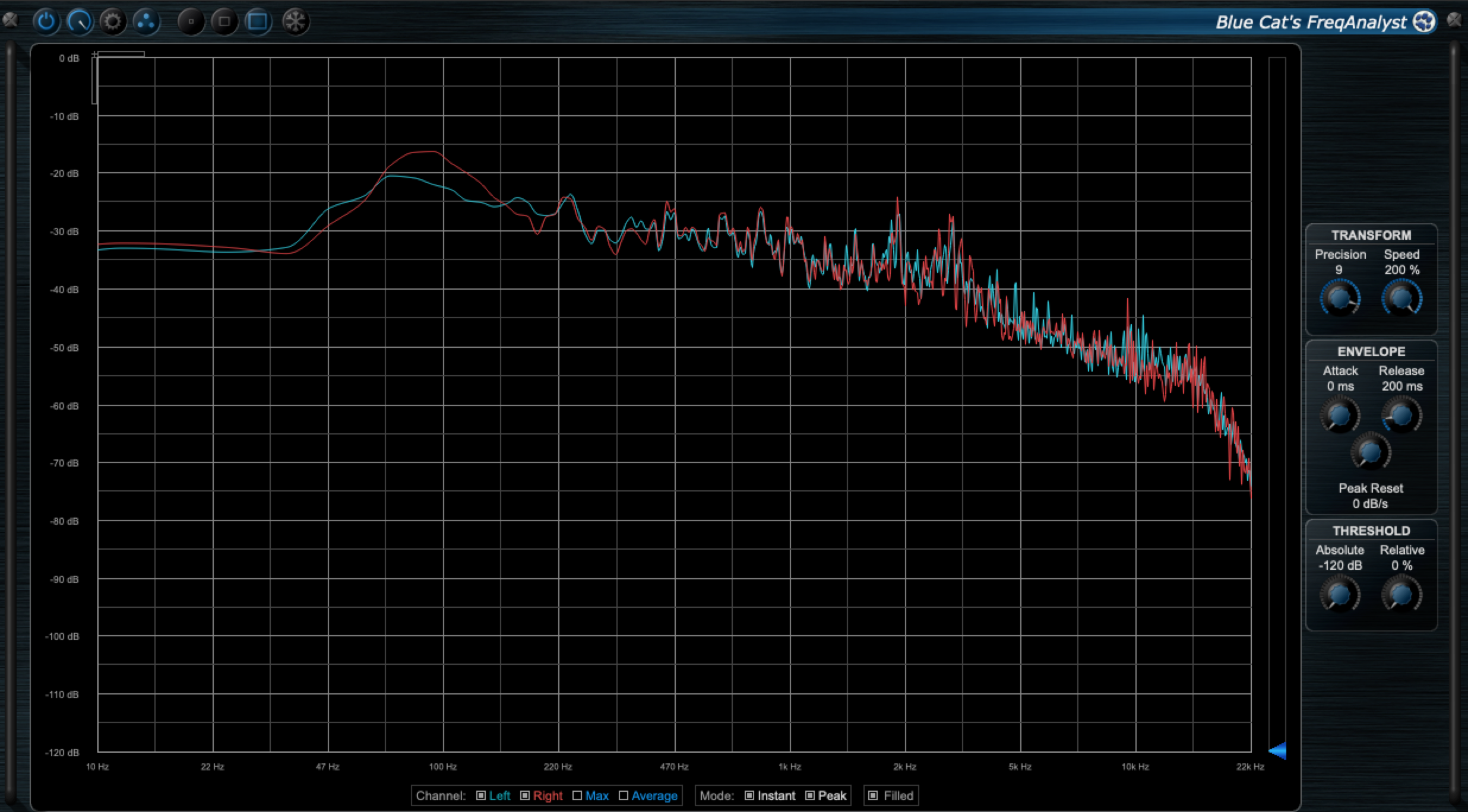This screenshot has height=812, width=1468.
Task: Uncheck the Left channel checkbox
Action: click(481, 795)
